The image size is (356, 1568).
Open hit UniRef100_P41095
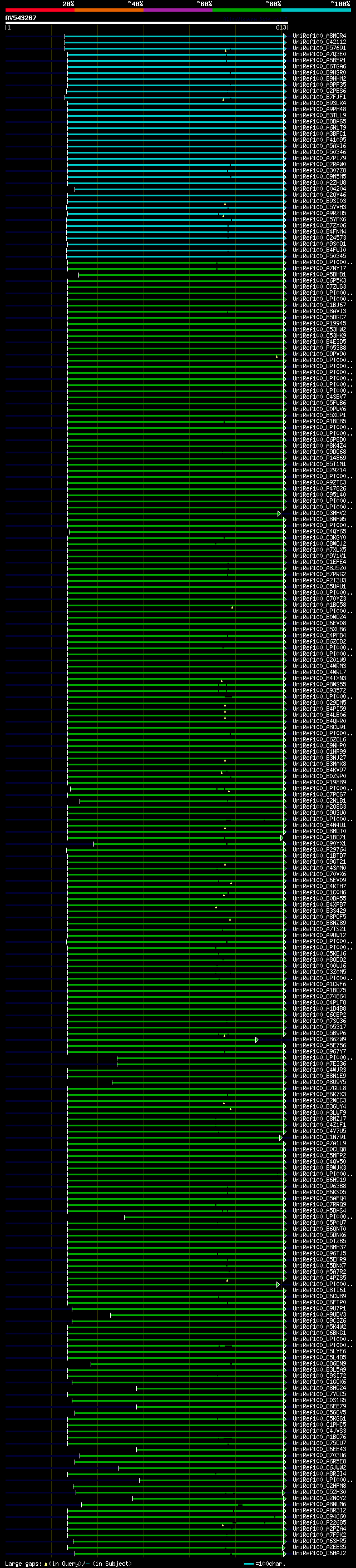point(319,140)
